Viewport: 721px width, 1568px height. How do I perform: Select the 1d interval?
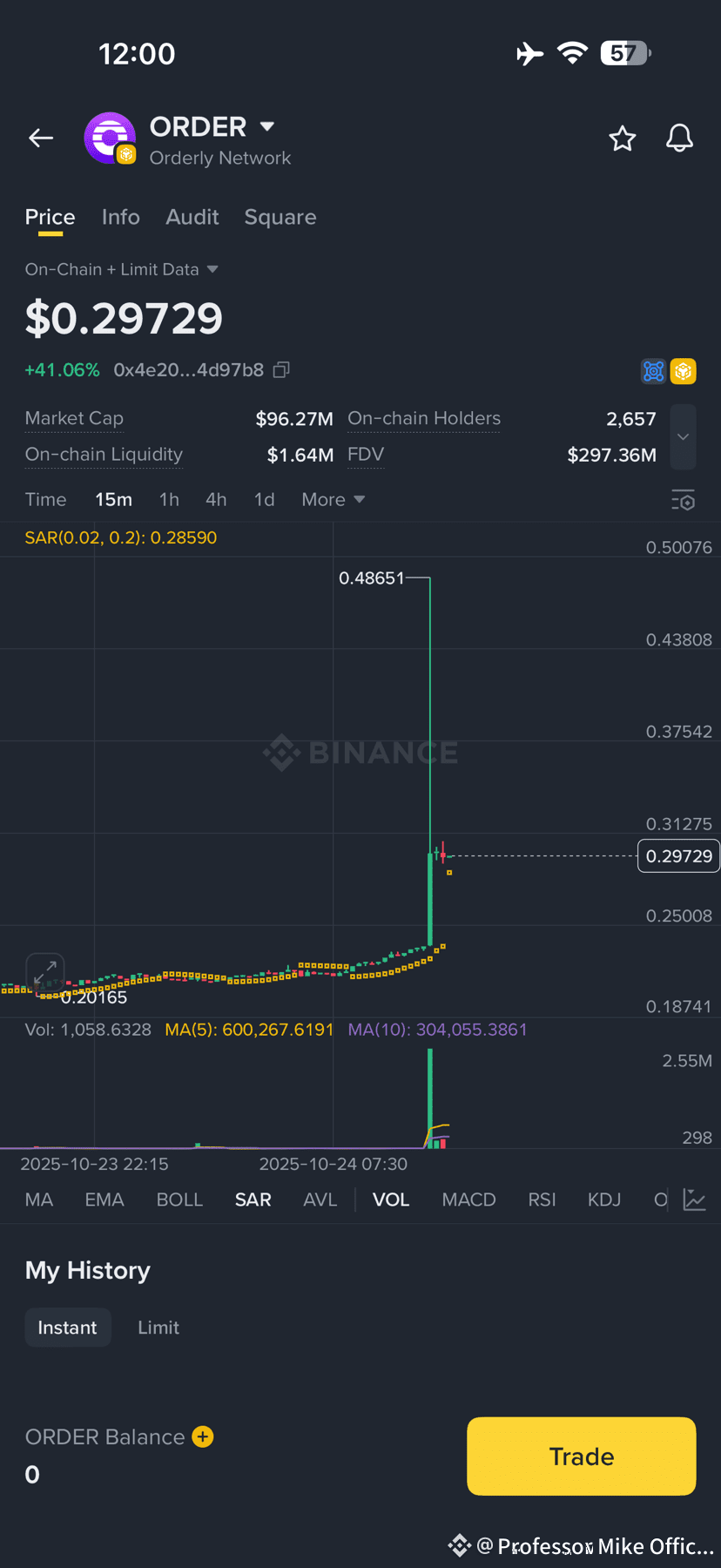(x=264, y=499)
